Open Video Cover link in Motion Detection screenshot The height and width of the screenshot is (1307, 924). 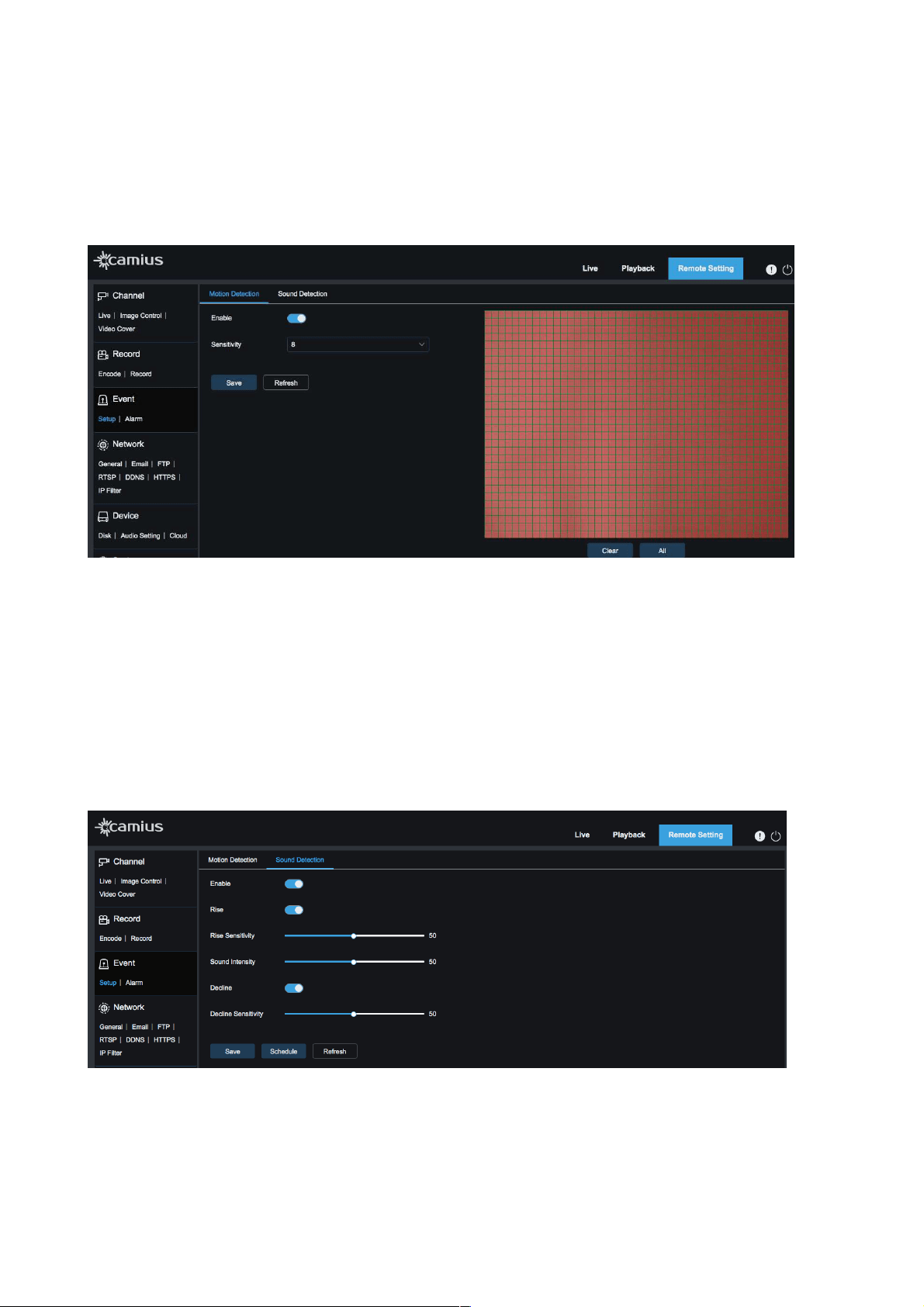point(116,329)
